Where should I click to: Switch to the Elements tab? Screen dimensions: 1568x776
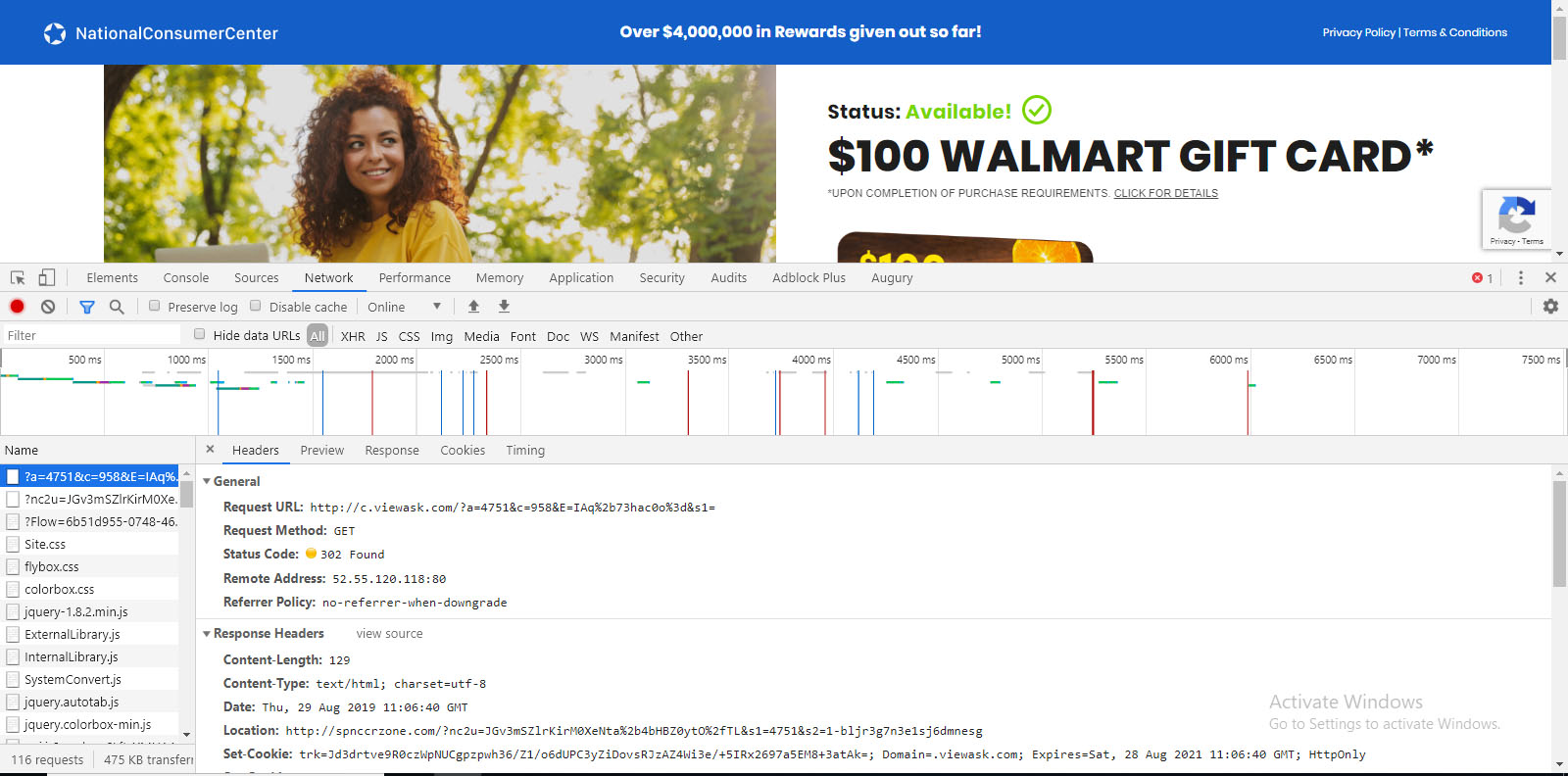pyautogui.click(x=113, y=278)
